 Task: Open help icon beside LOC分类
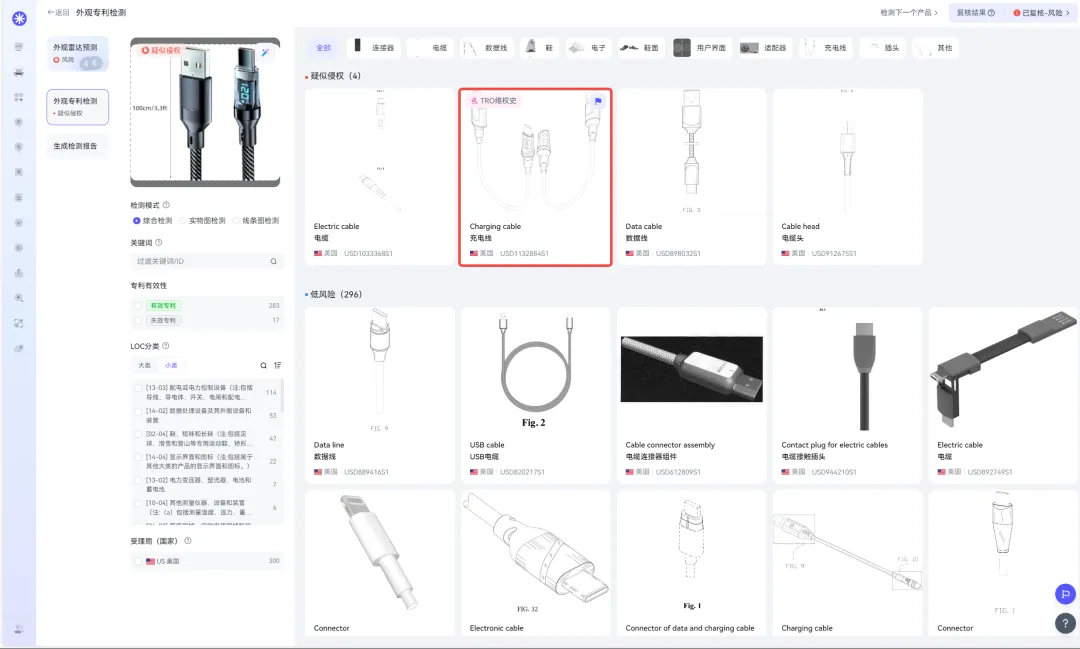pyautogui.click(x=165, y=346)
